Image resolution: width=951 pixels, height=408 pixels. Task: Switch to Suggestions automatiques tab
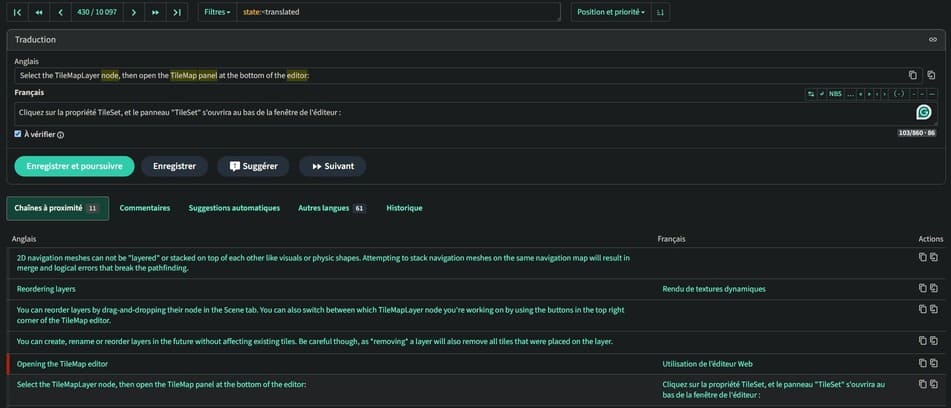(x=234, y=208)
